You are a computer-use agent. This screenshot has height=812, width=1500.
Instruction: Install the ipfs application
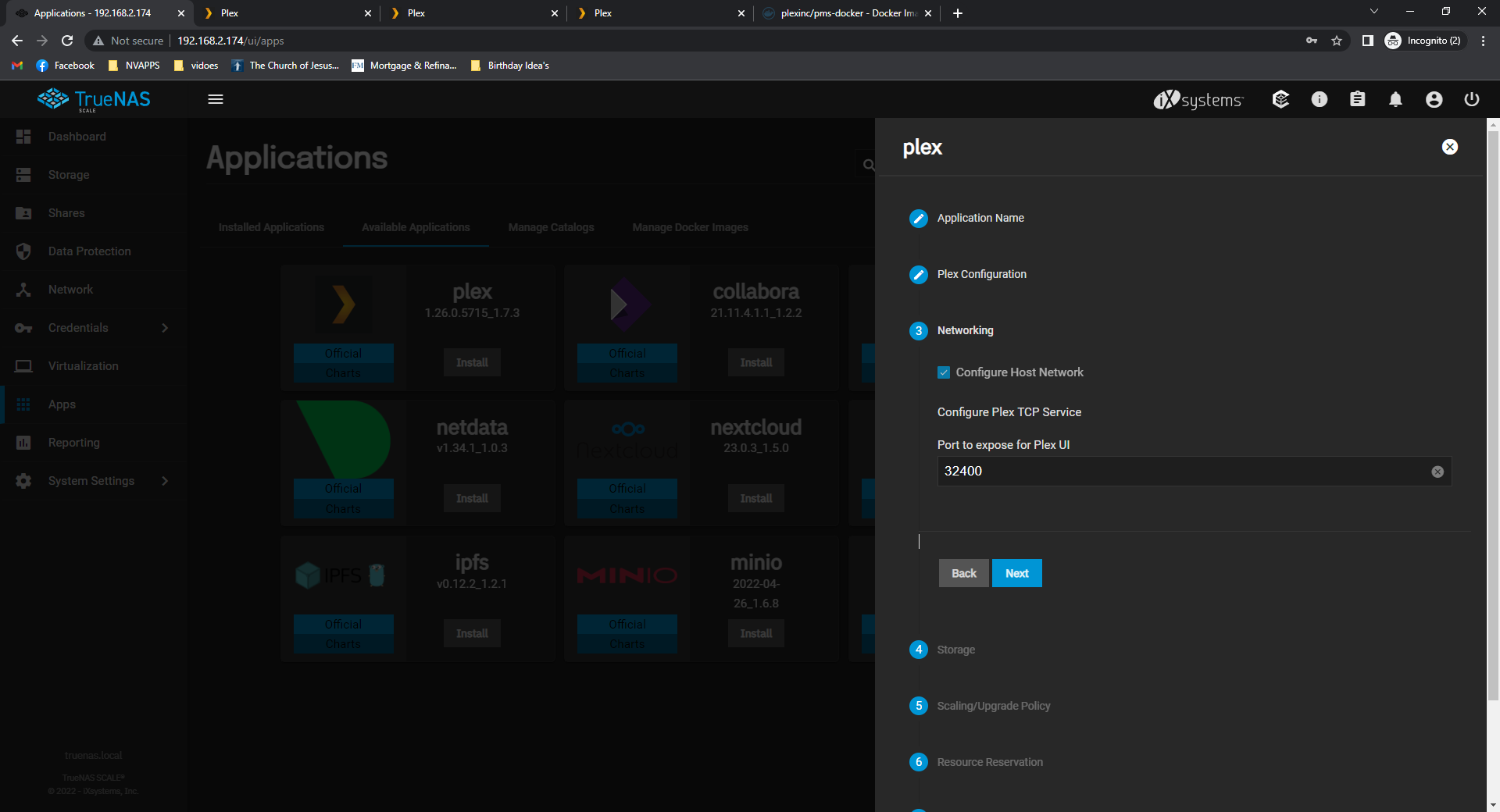tap(472, 633)
